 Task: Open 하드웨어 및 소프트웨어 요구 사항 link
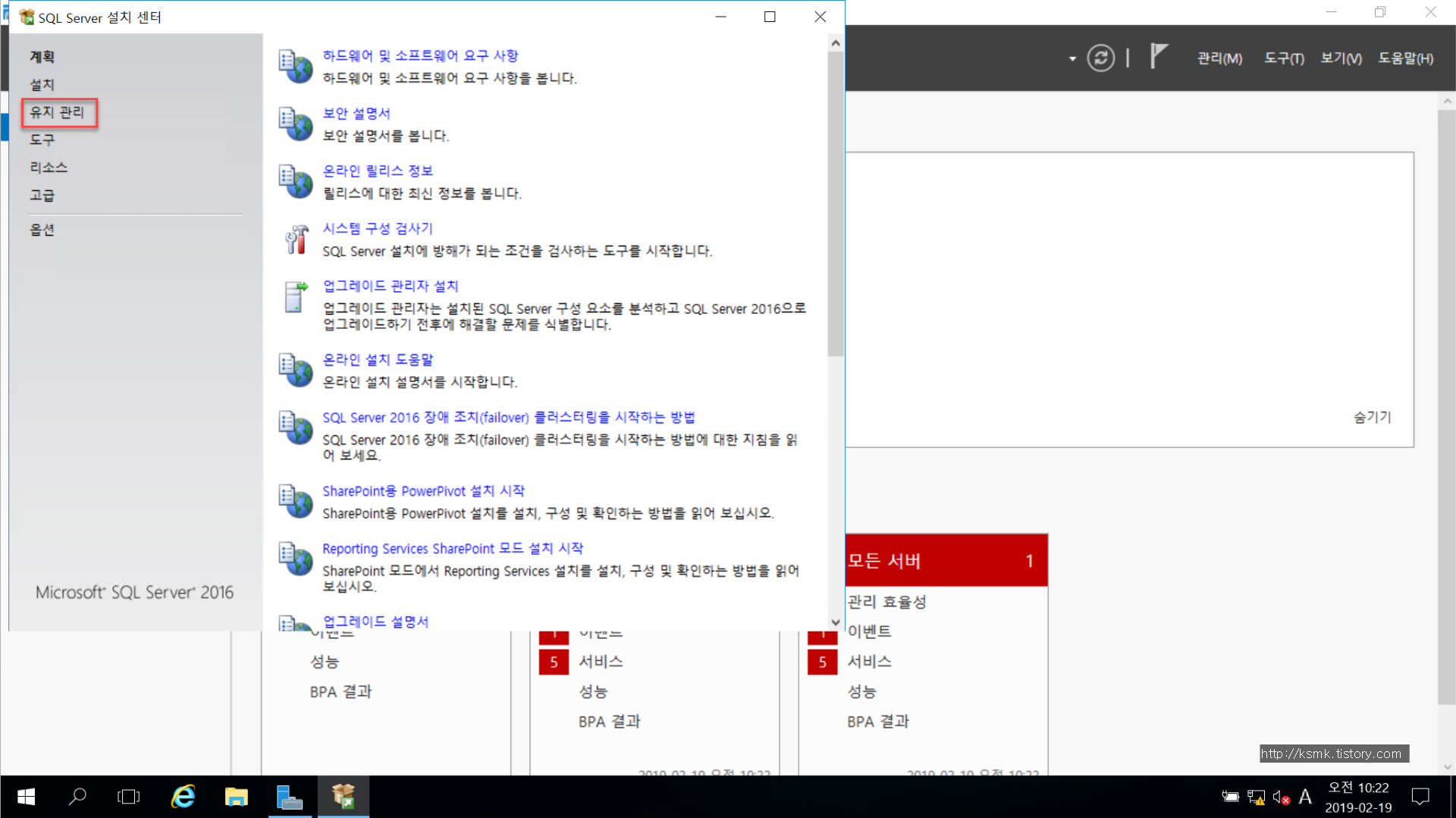(420, 55)
